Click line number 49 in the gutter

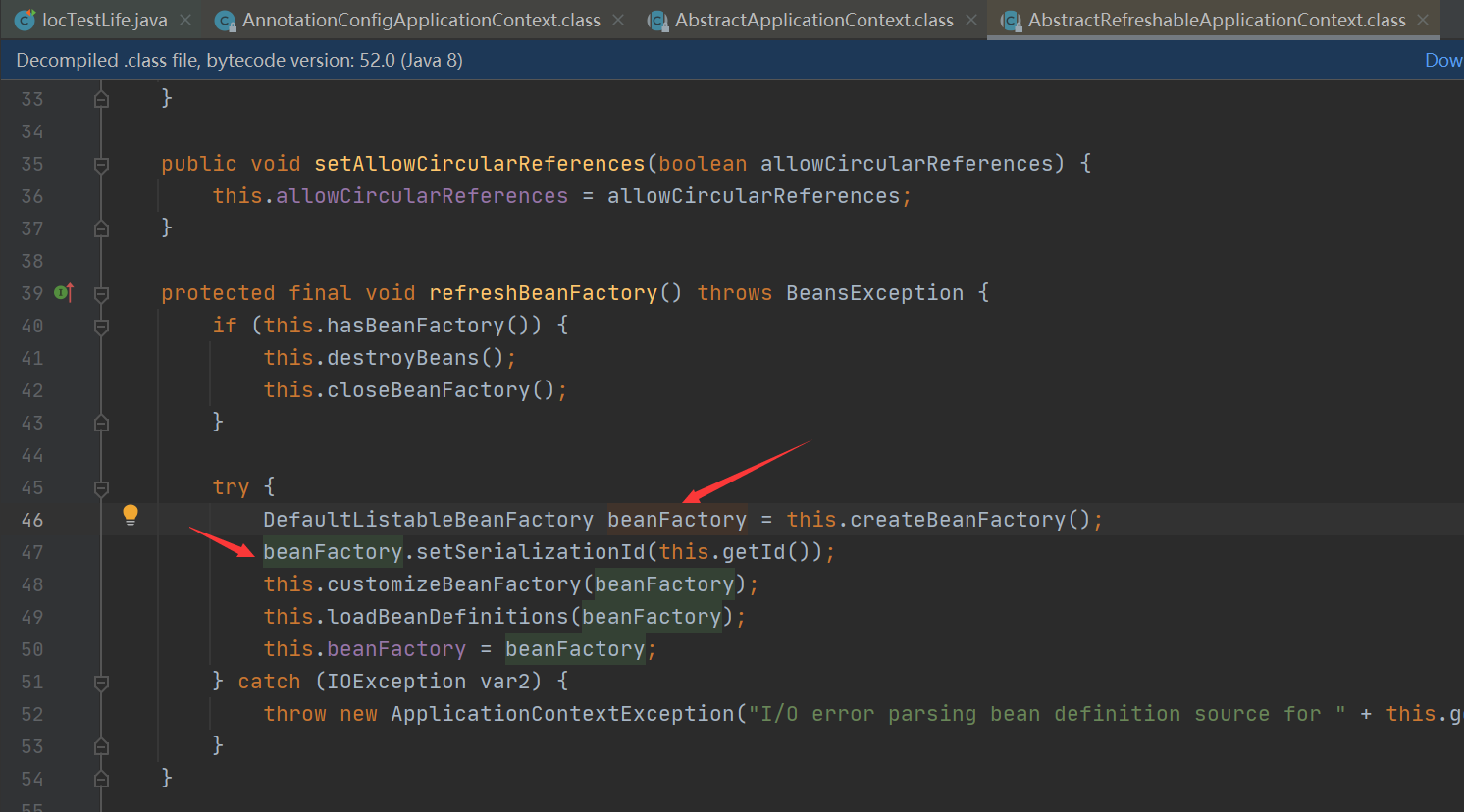coord(32,617)
